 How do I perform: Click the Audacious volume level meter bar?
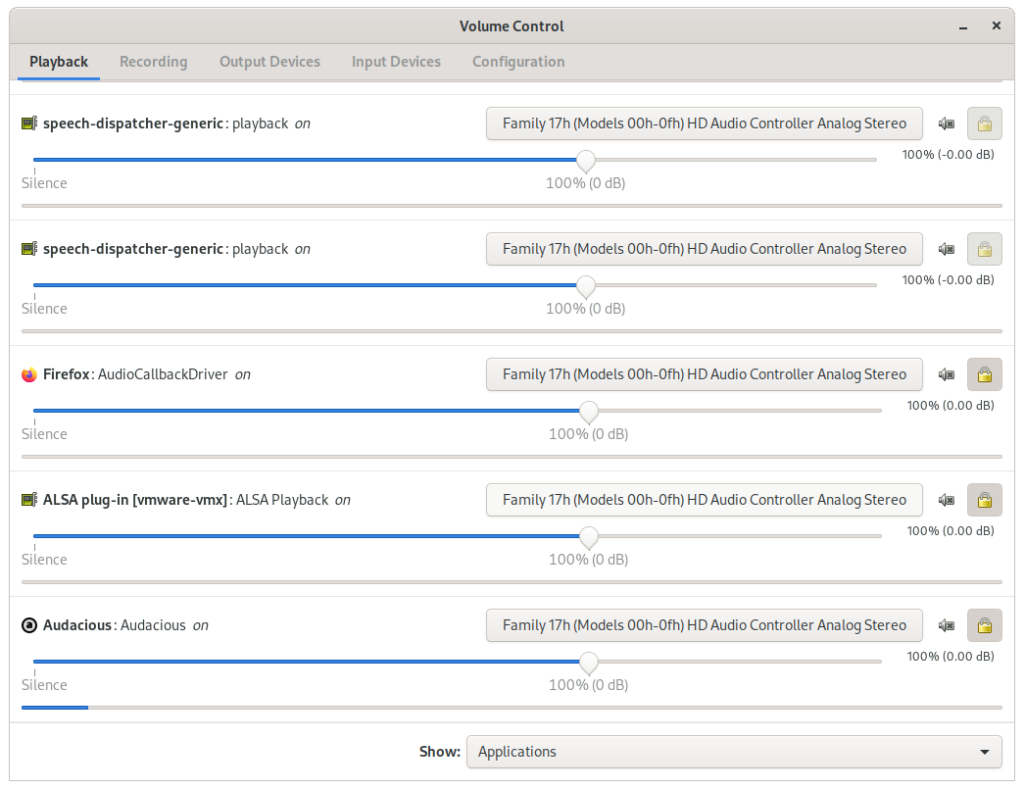511,708
